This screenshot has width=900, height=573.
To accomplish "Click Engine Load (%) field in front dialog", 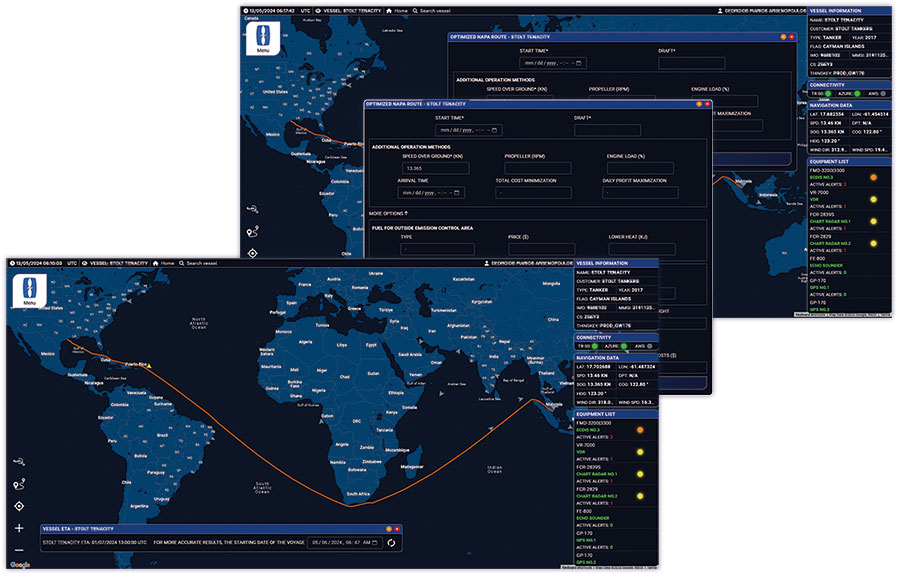I will pos(640,168).
